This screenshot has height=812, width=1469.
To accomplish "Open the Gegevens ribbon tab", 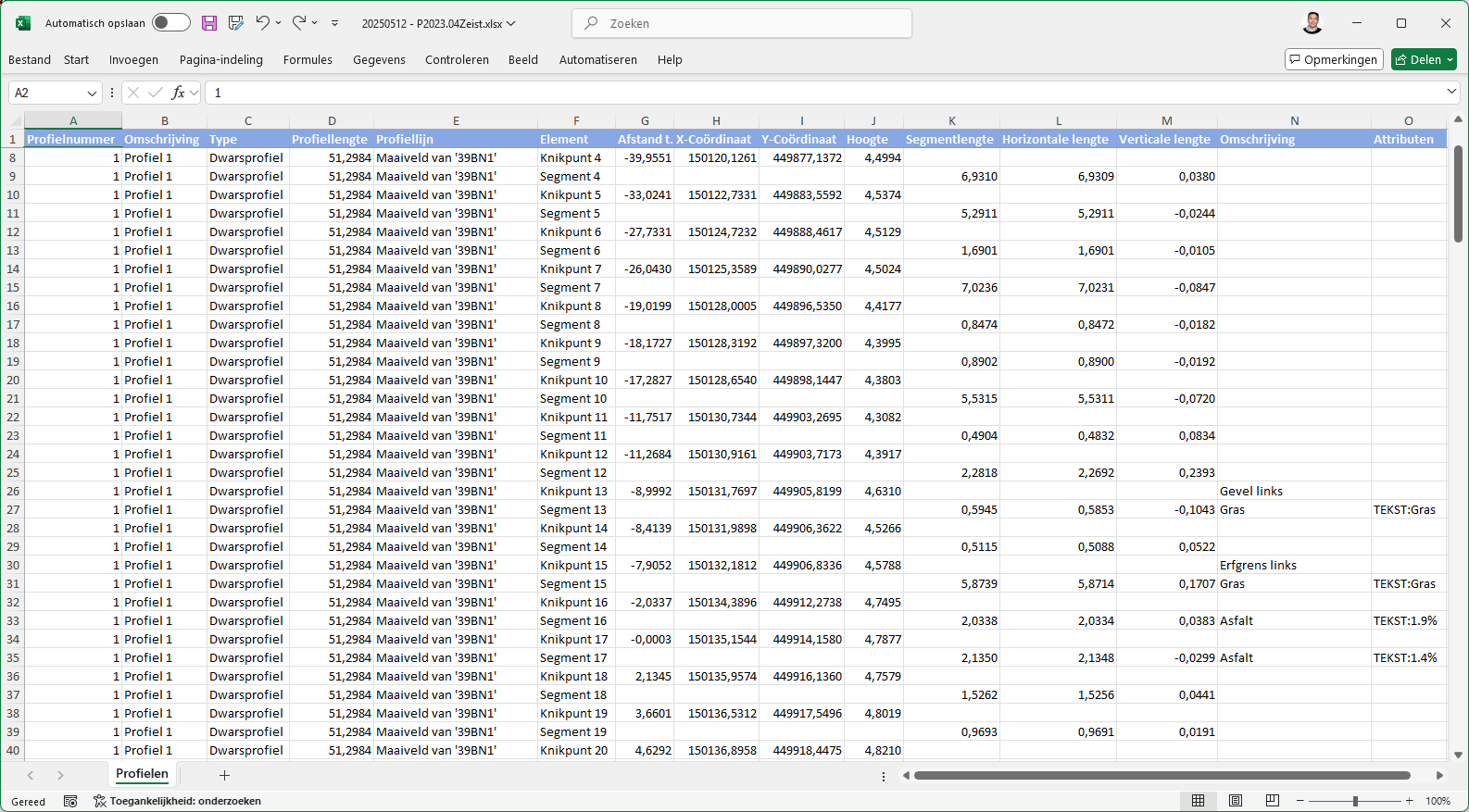I will 379,60.
